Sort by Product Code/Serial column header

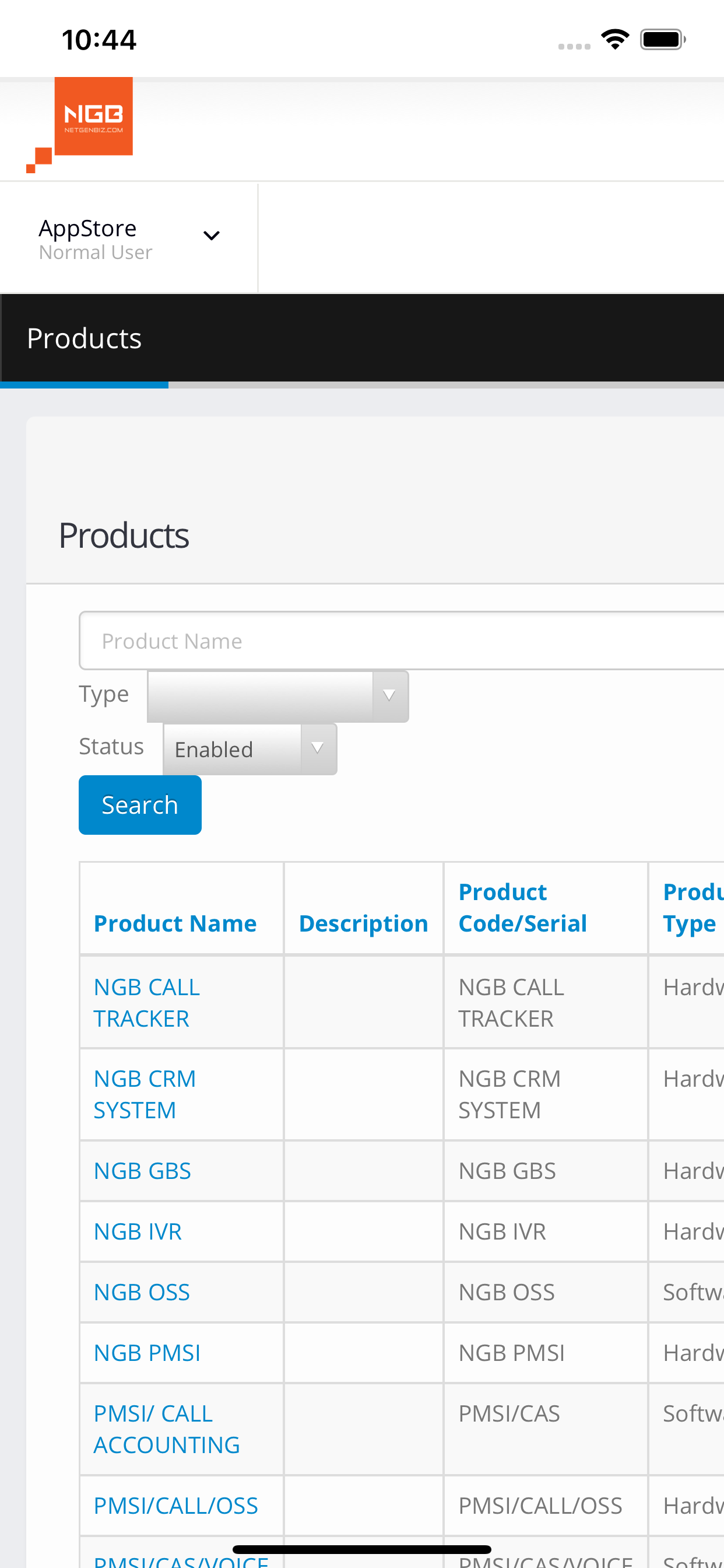pos(523,908)
